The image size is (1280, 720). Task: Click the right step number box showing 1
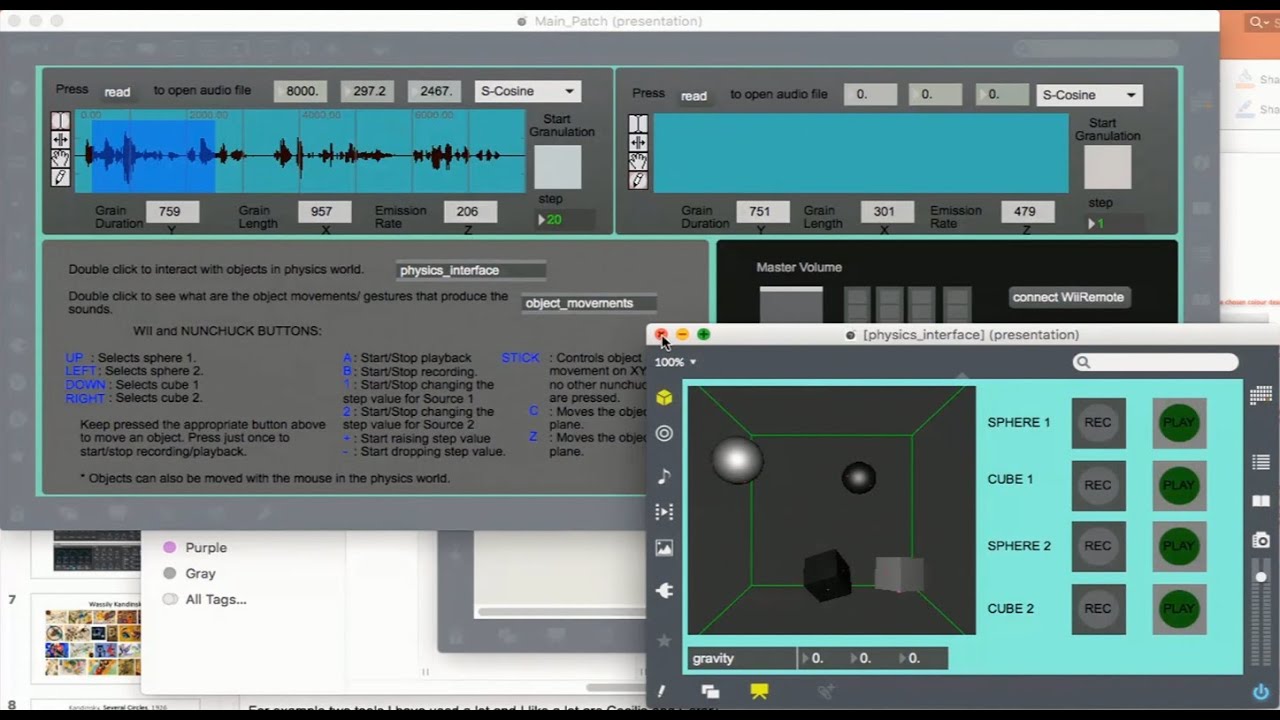[x=1114, y=224]
